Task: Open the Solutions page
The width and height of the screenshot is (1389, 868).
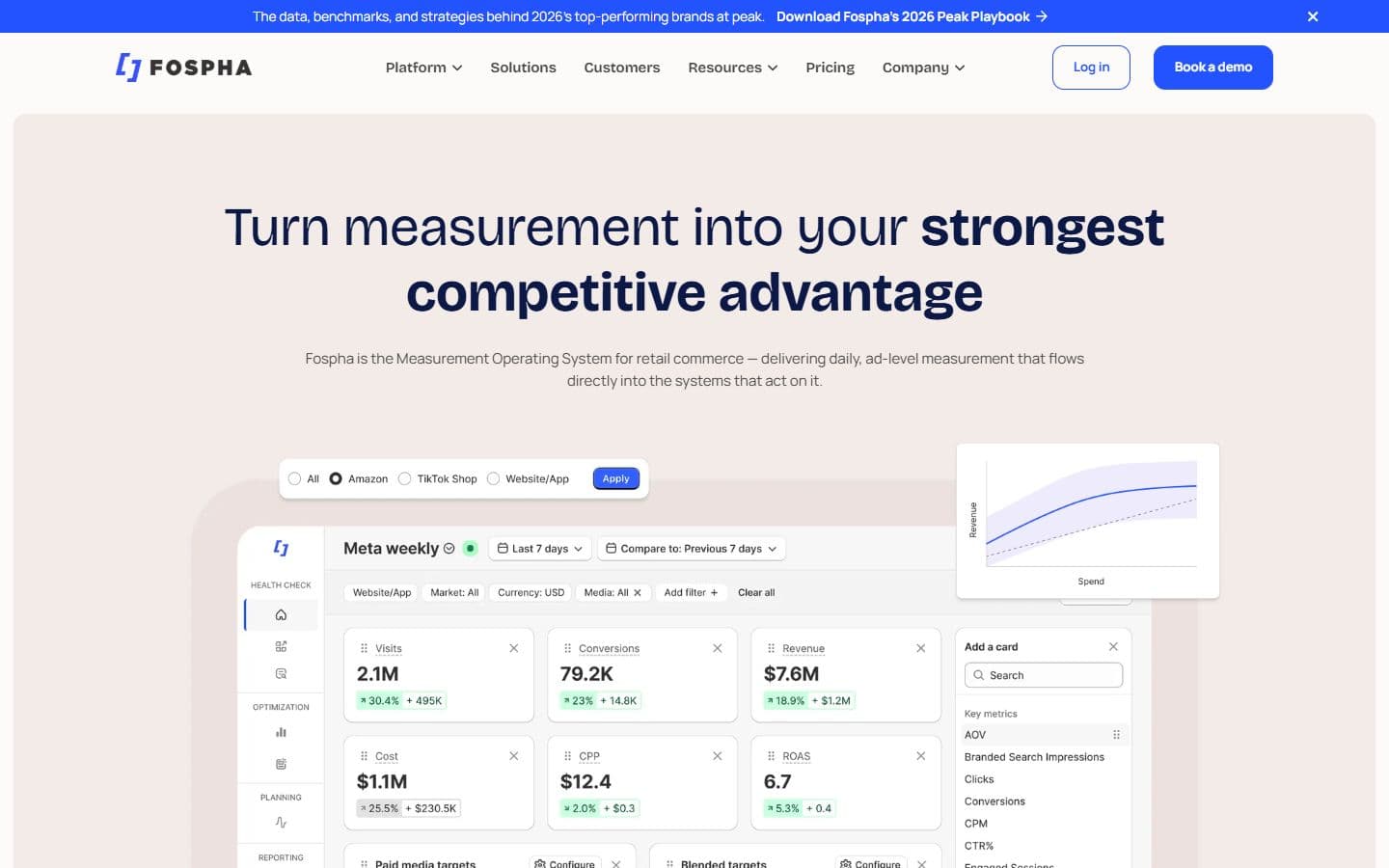Action: tap(523, 68)
